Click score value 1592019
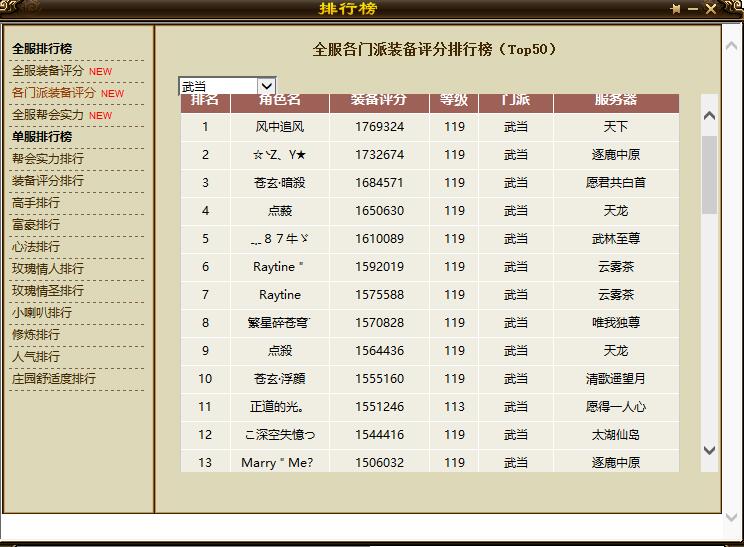The height and width of the screenshot is (547, 744). 380,267
